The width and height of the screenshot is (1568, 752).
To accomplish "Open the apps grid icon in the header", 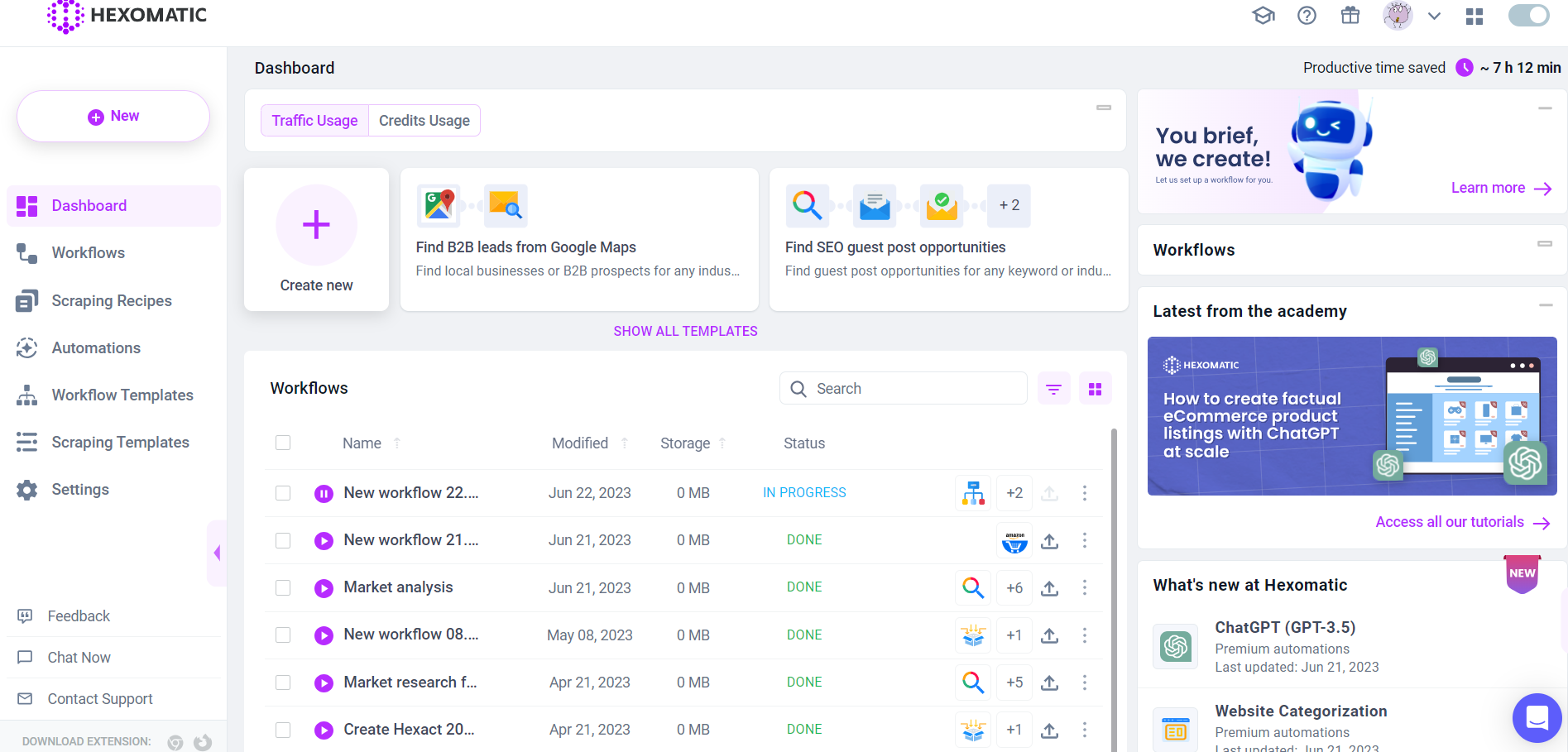I will point(1474,16).
